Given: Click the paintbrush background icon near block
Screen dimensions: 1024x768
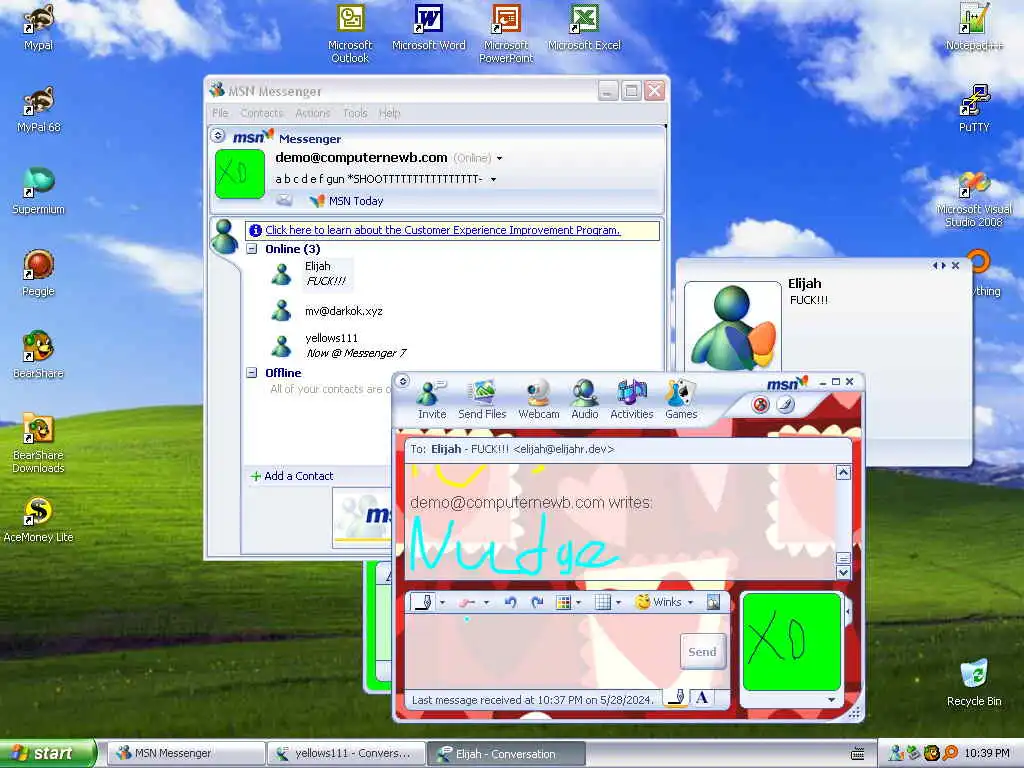Looking at the screenshot, I should 786,405.
